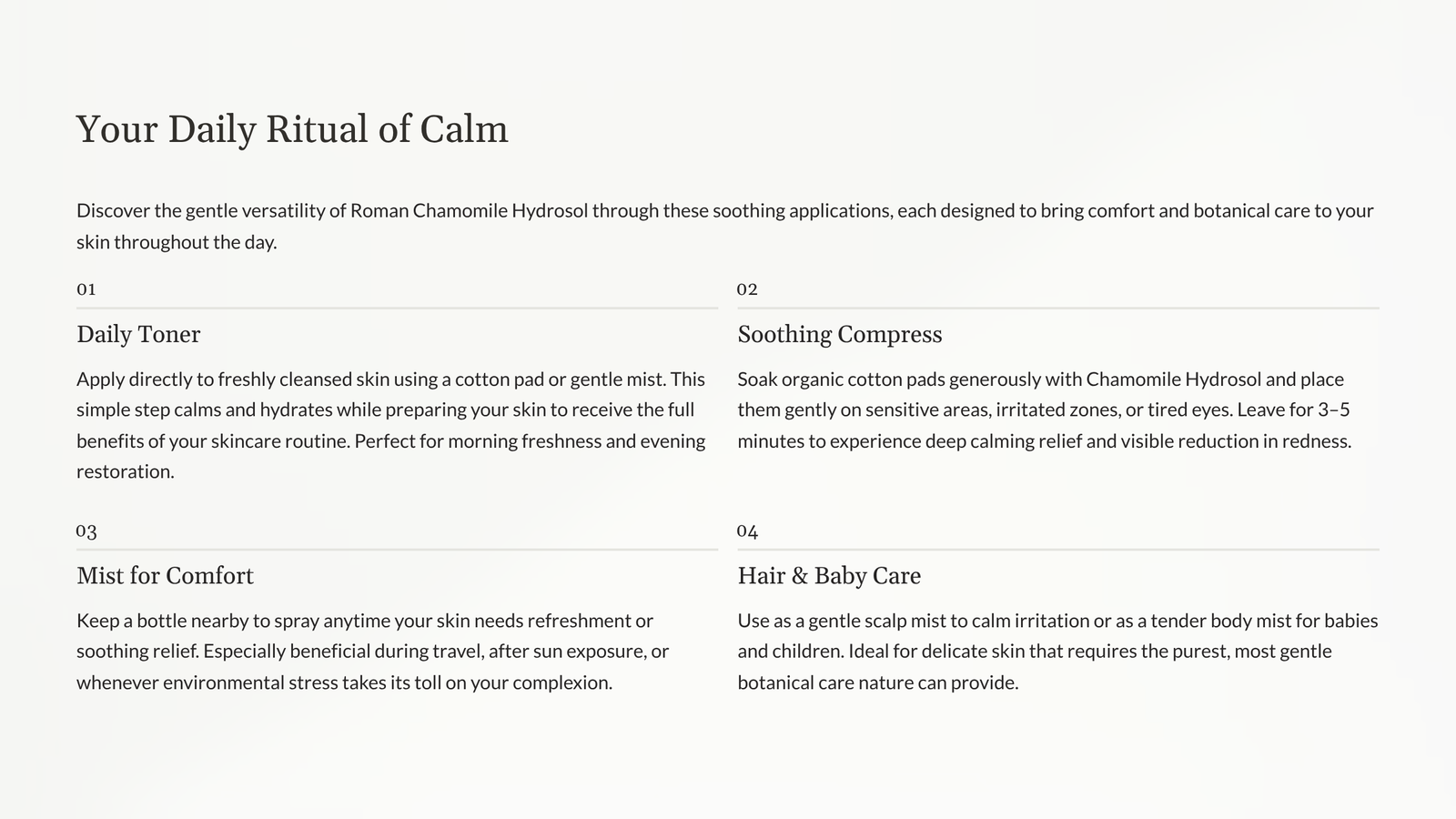The image size is (1456, 819).
Task: Click the step number 02
Action: coord(747,289)
